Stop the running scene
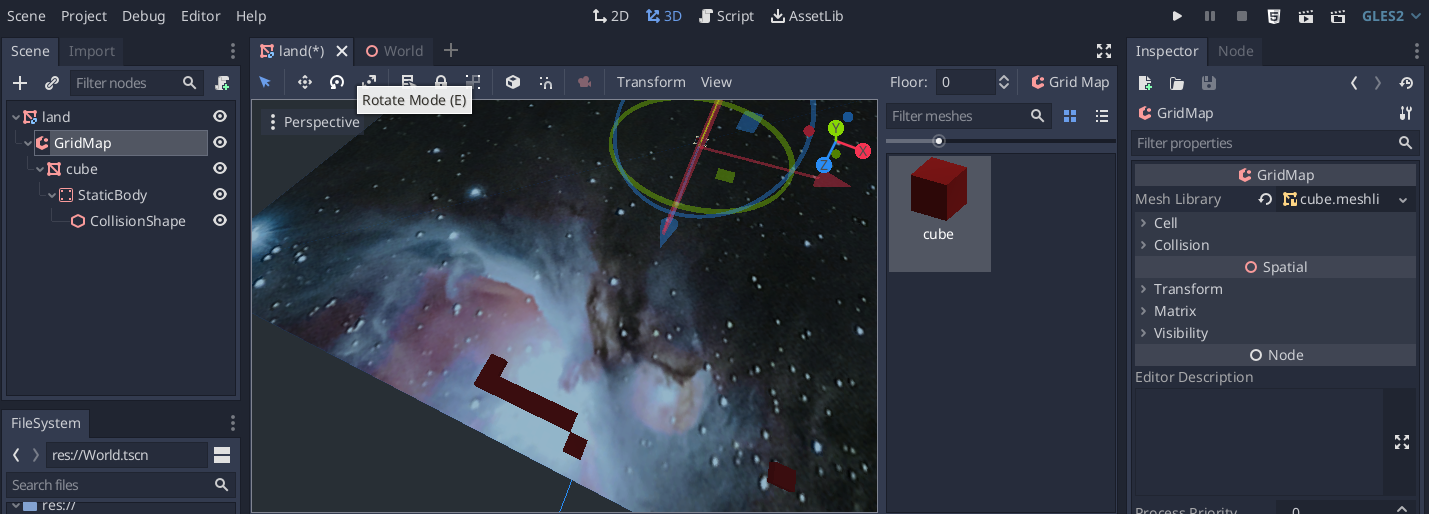 1242,16
